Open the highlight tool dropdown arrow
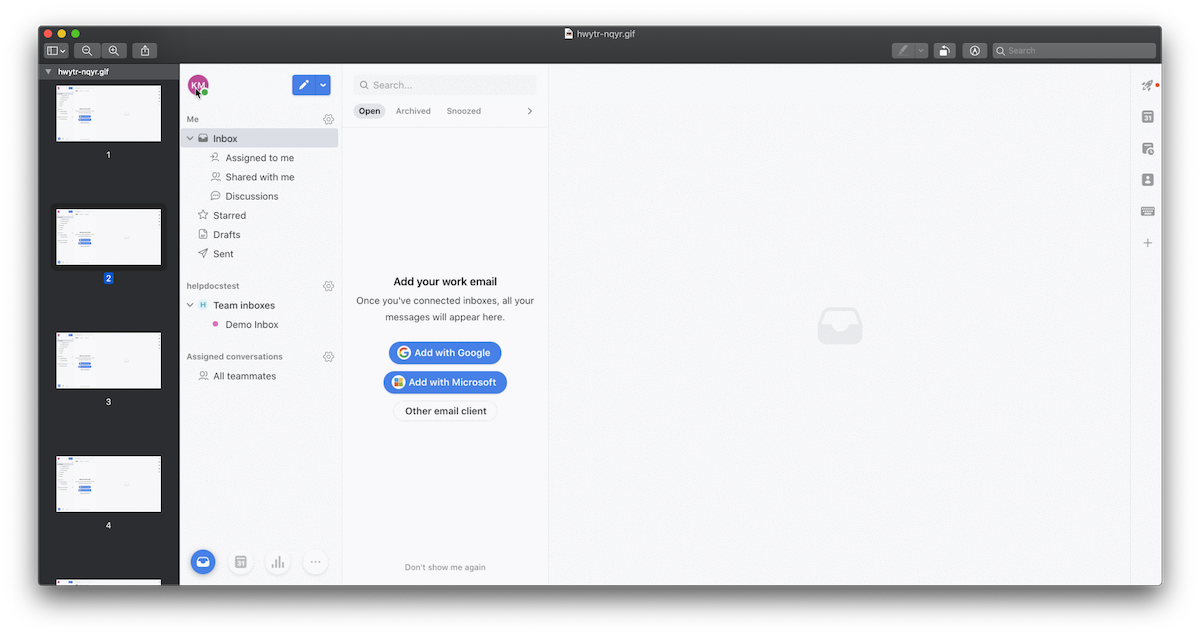Image resolution: width=1200 pixels, height=636 pixels. 921,50
